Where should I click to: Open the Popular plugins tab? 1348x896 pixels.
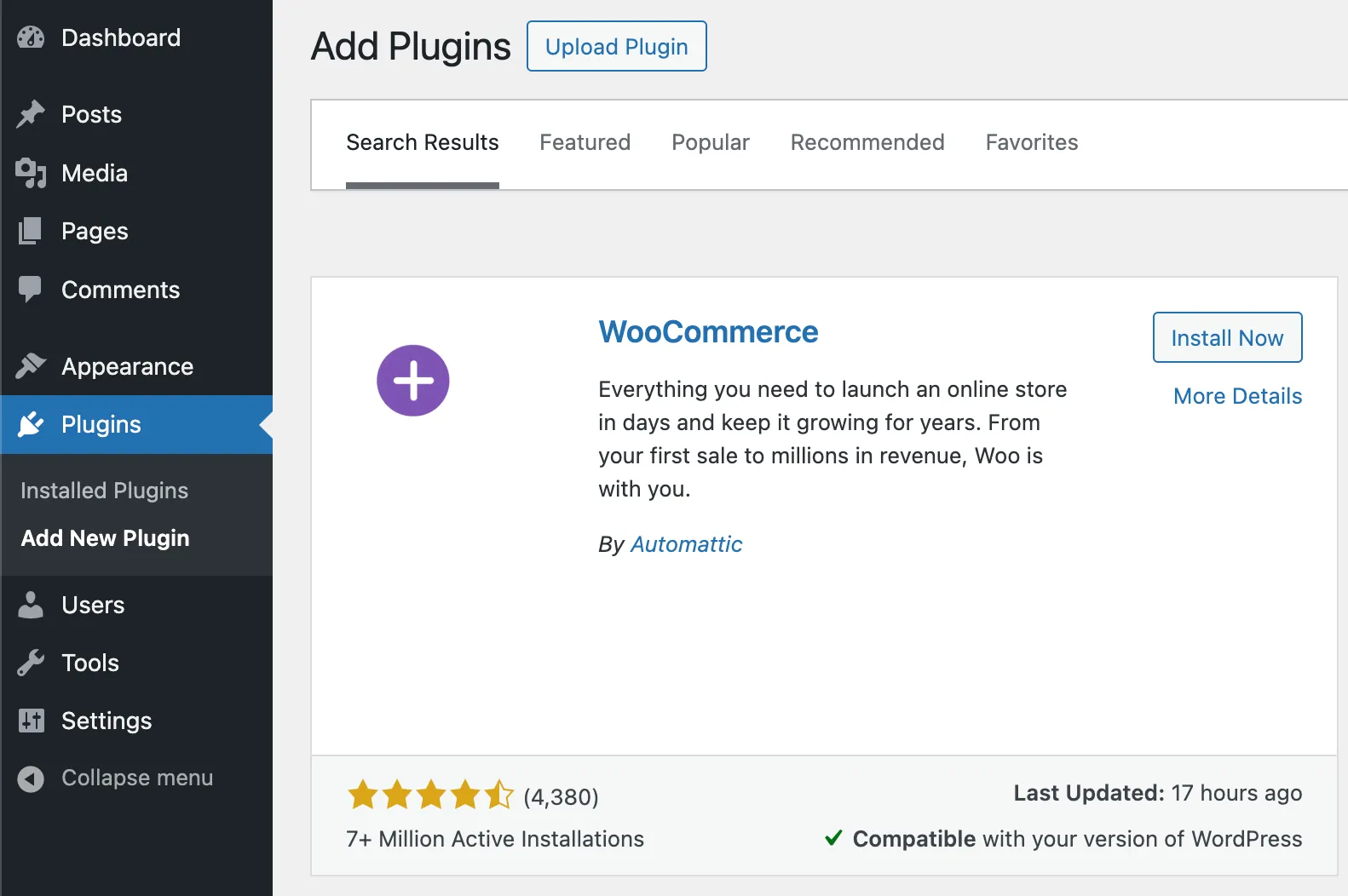coord(710,142)
